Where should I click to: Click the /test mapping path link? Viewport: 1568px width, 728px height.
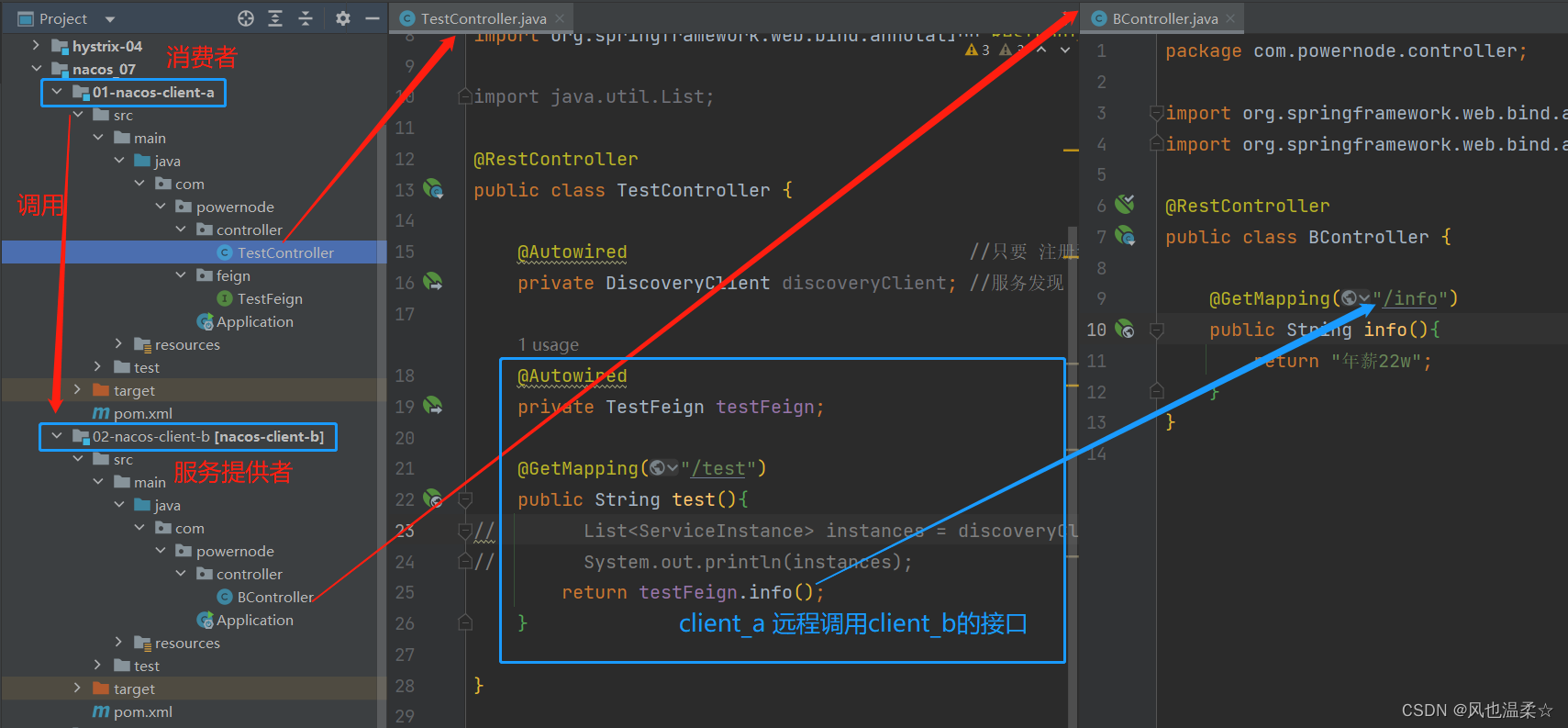click(719, 468)
